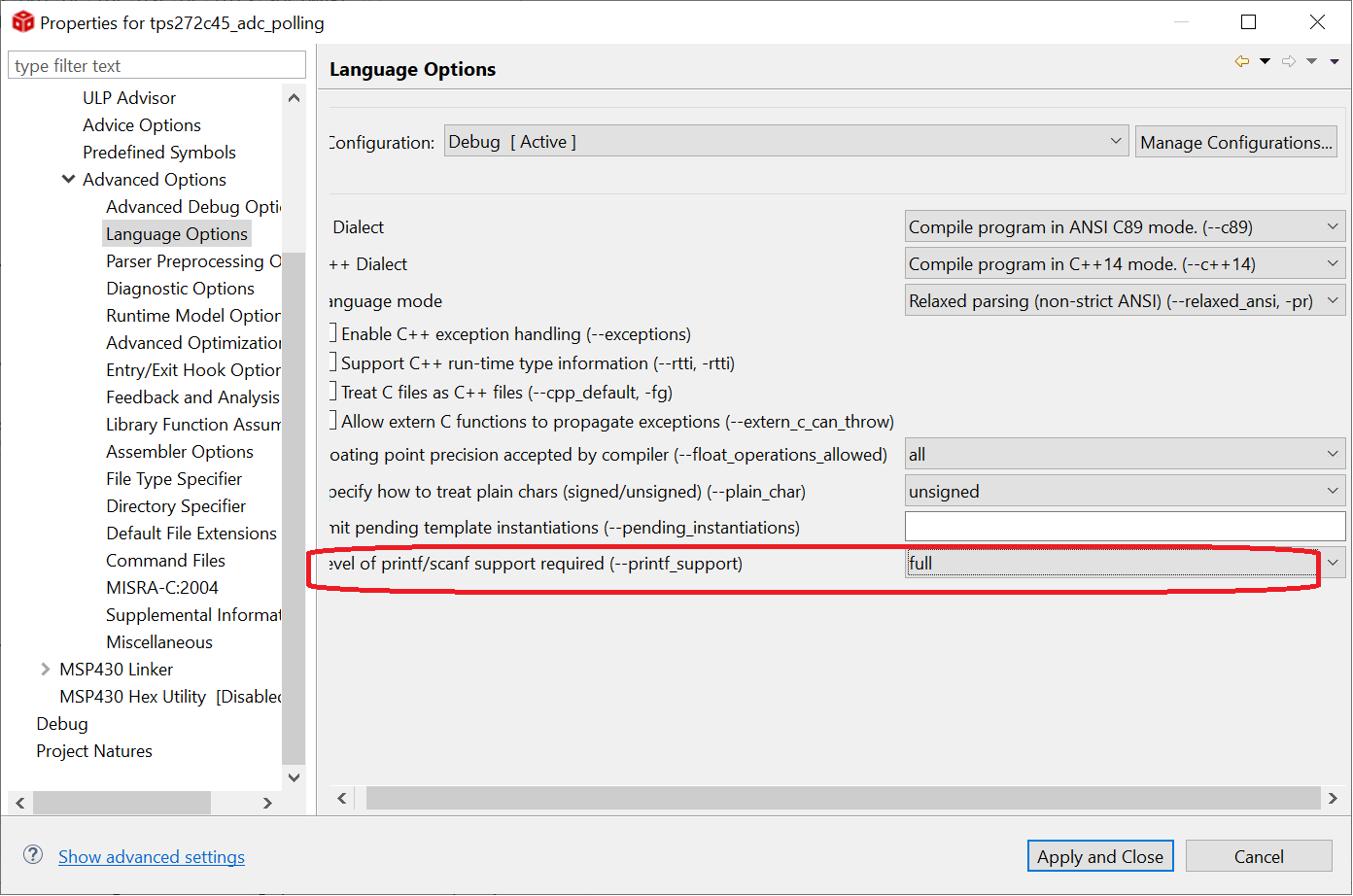Select Diagnostic Options in the tree
Screen dimensions: 1353x896
(x=180, y=289)
